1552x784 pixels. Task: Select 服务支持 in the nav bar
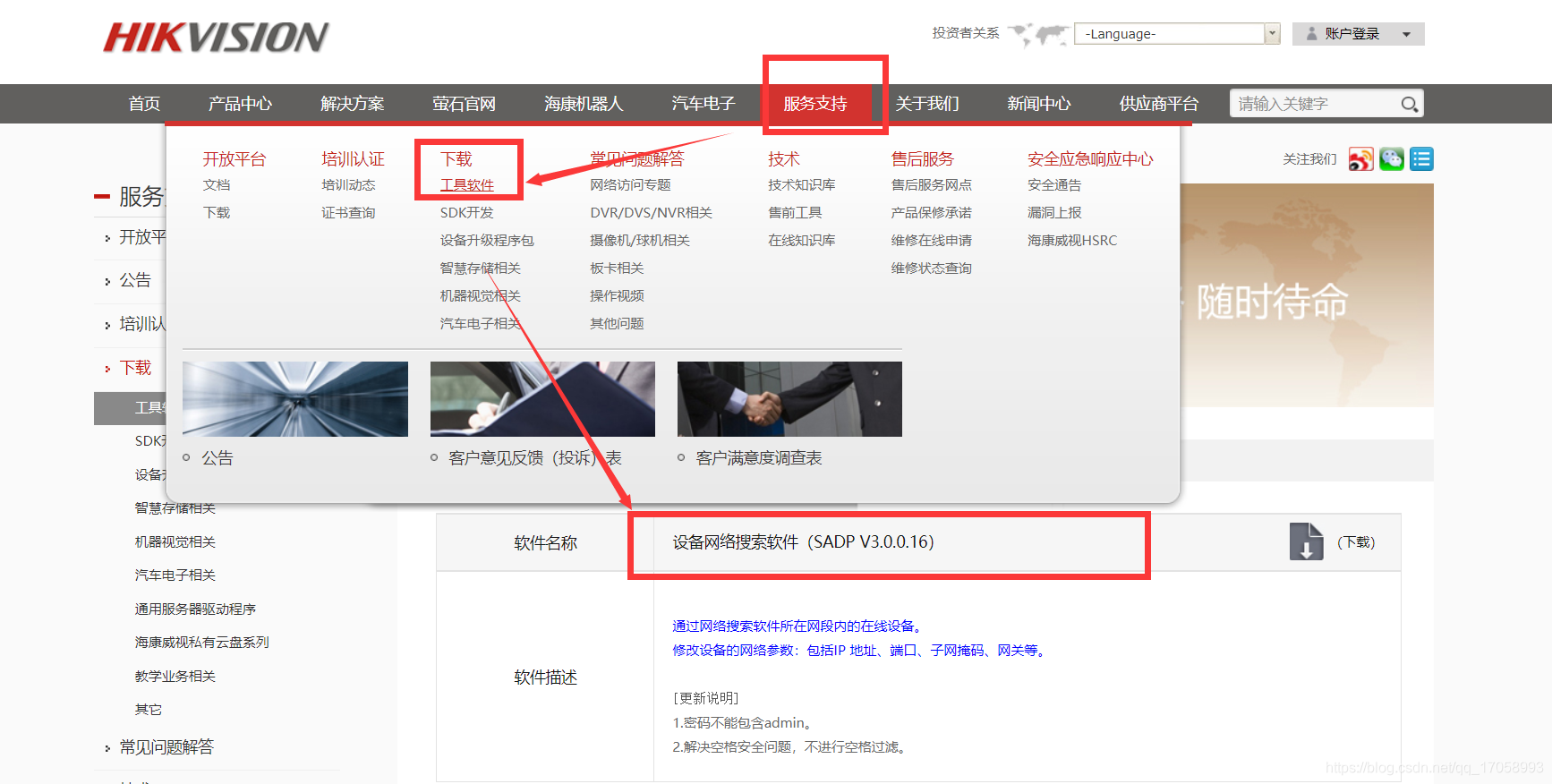[x=815, y=104]
